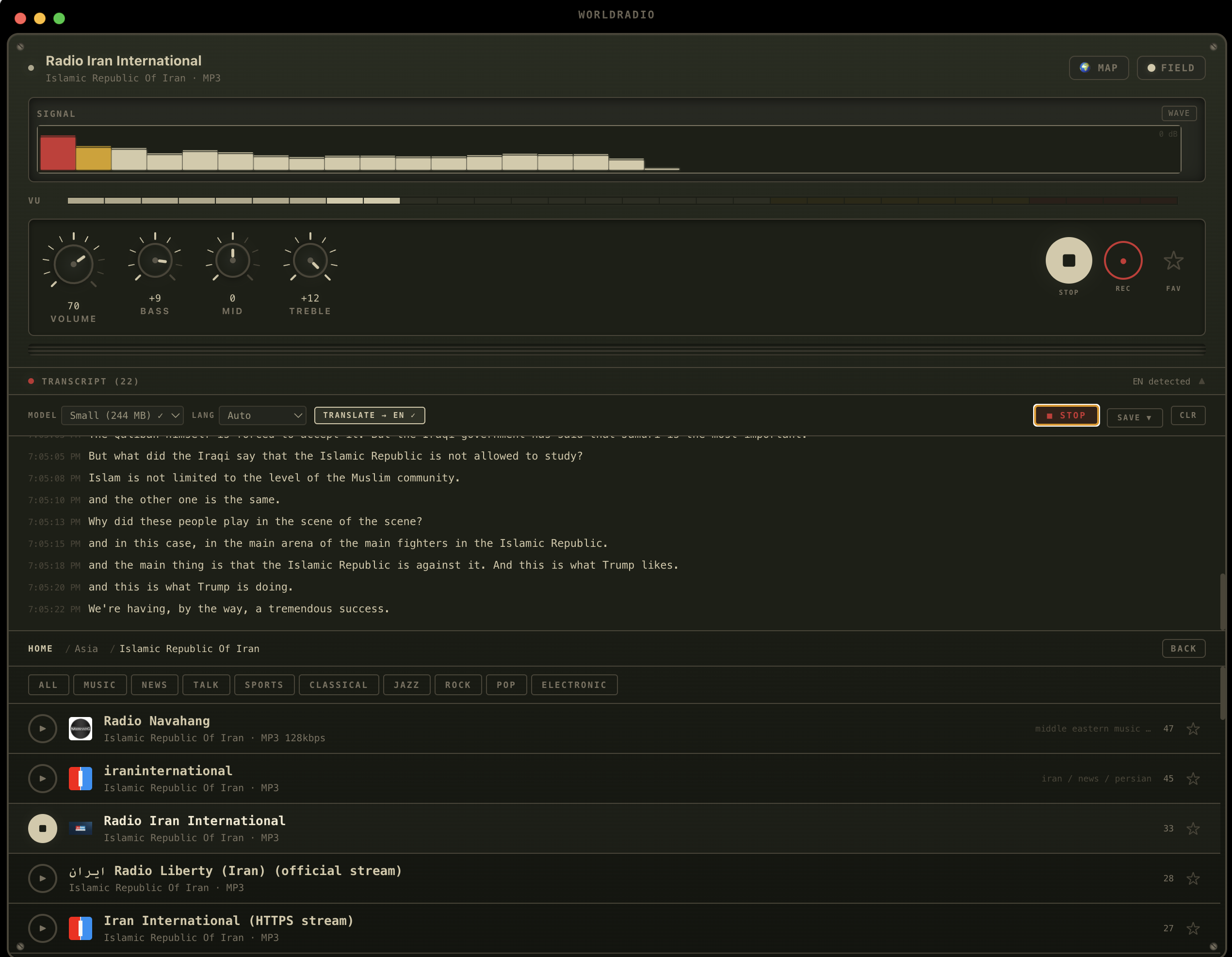Viewport: 1232px width, 957px height.
Task: Filter stations by NEWS genre
Action: (x=155, y=685)
